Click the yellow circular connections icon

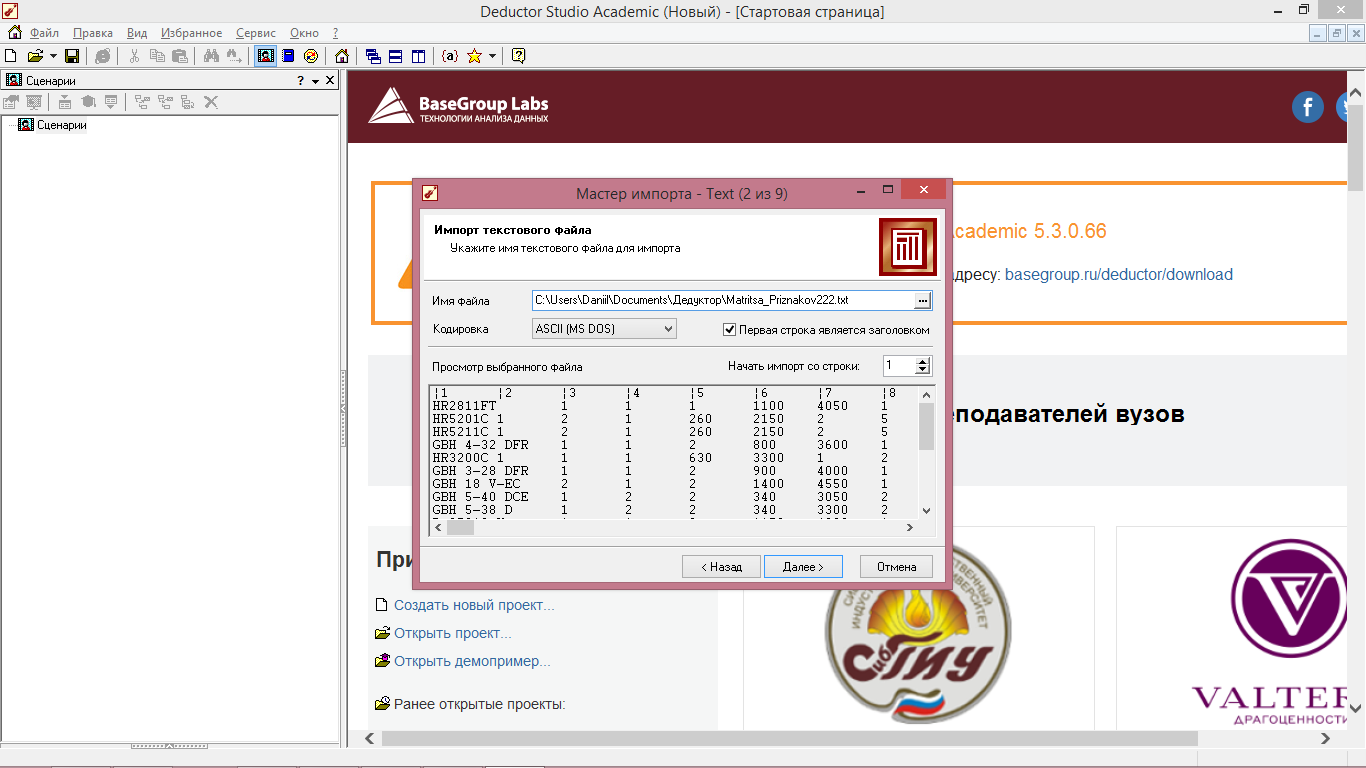(311, 56)
